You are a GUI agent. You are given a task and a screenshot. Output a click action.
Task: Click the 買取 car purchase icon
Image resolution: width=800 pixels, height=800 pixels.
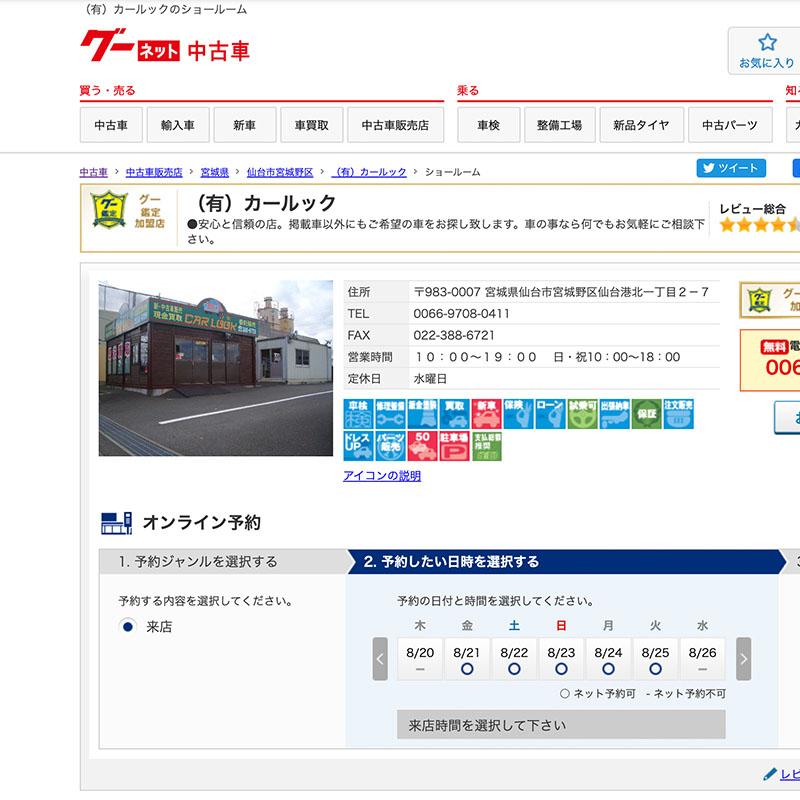pos(455,414)
